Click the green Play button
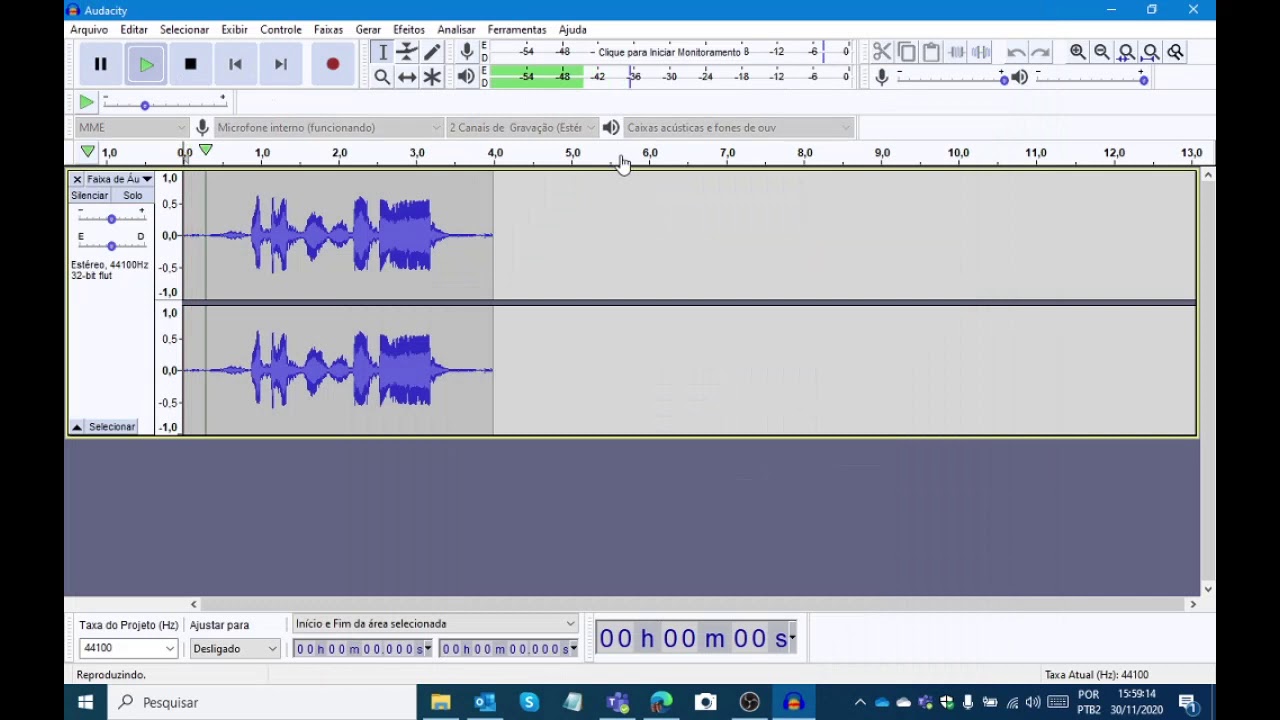 point(146,64)
